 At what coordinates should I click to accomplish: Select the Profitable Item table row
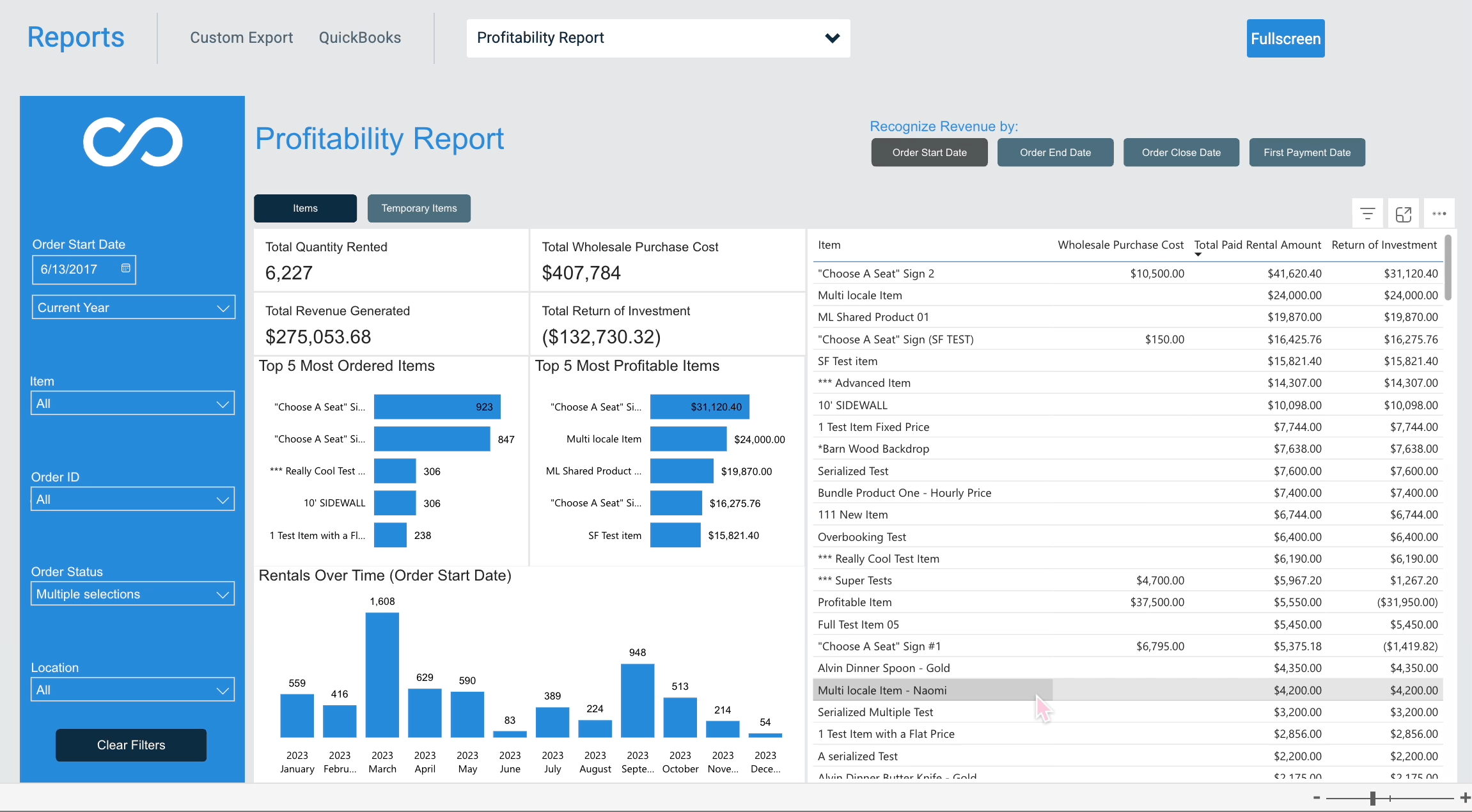(x=1128, y=602)
